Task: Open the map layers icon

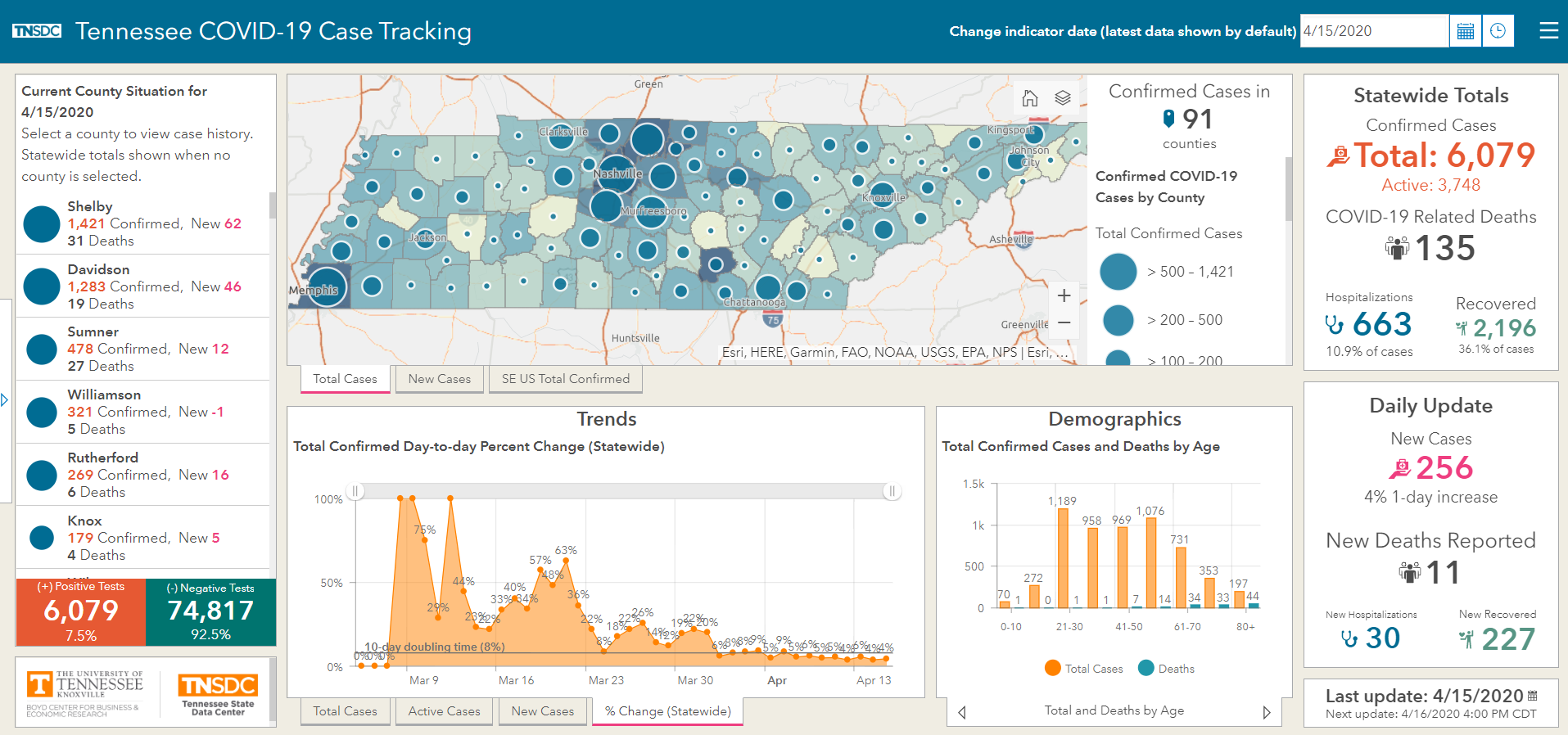Action: pos(1063,98)
